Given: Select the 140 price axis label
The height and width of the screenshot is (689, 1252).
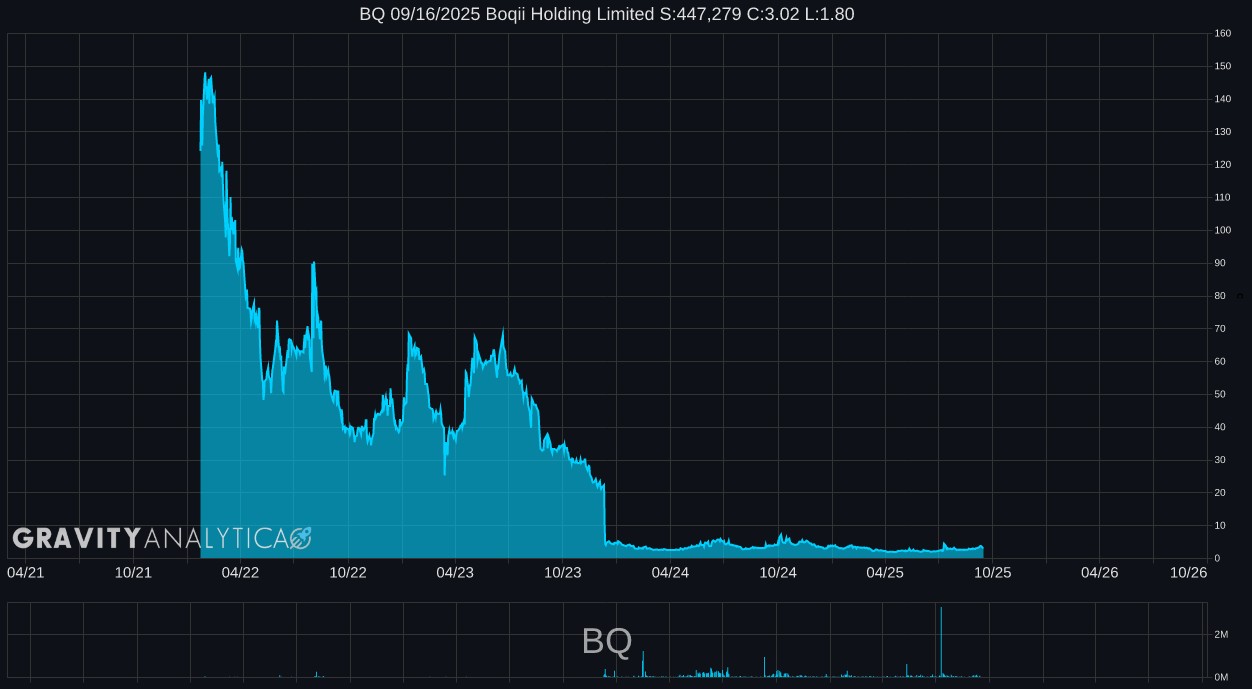Looking at the screenshot, I should click(x=1222, y=99).
